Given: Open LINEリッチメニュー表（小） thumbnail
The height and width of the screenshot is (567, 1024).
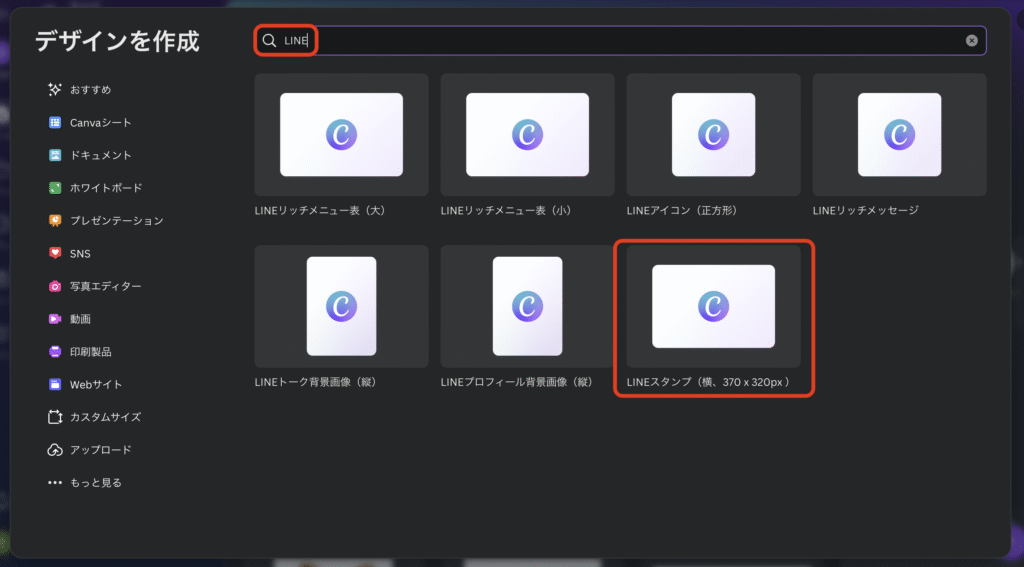Looking at the screenshot, I should pyautogui.click(x=528, y=135).
